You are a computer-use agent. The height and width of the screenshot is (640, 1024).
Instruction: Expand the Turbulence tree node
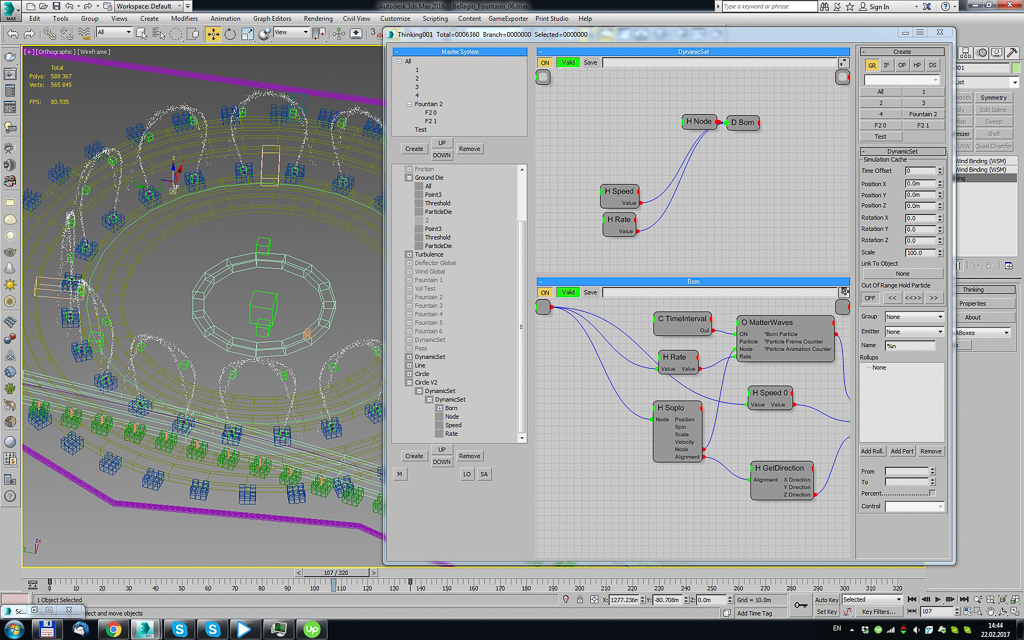(409, 255)
